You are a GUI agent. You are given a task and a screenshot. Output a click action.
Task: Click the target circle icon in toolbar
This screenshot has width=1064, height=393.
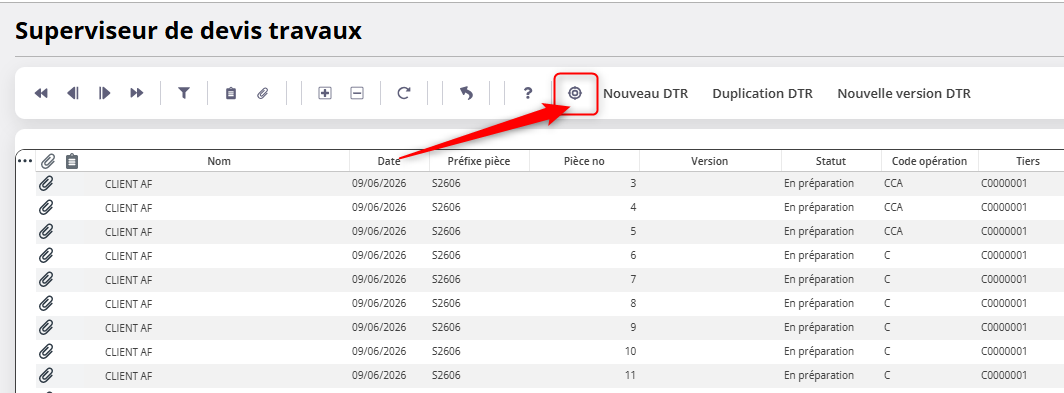pos(575,94)
